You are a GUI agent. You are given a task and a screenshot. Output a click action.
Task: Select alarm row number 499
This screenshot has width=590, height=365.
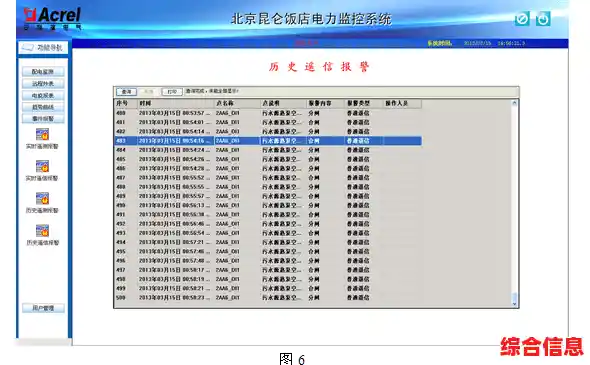(x=268, y=288)
